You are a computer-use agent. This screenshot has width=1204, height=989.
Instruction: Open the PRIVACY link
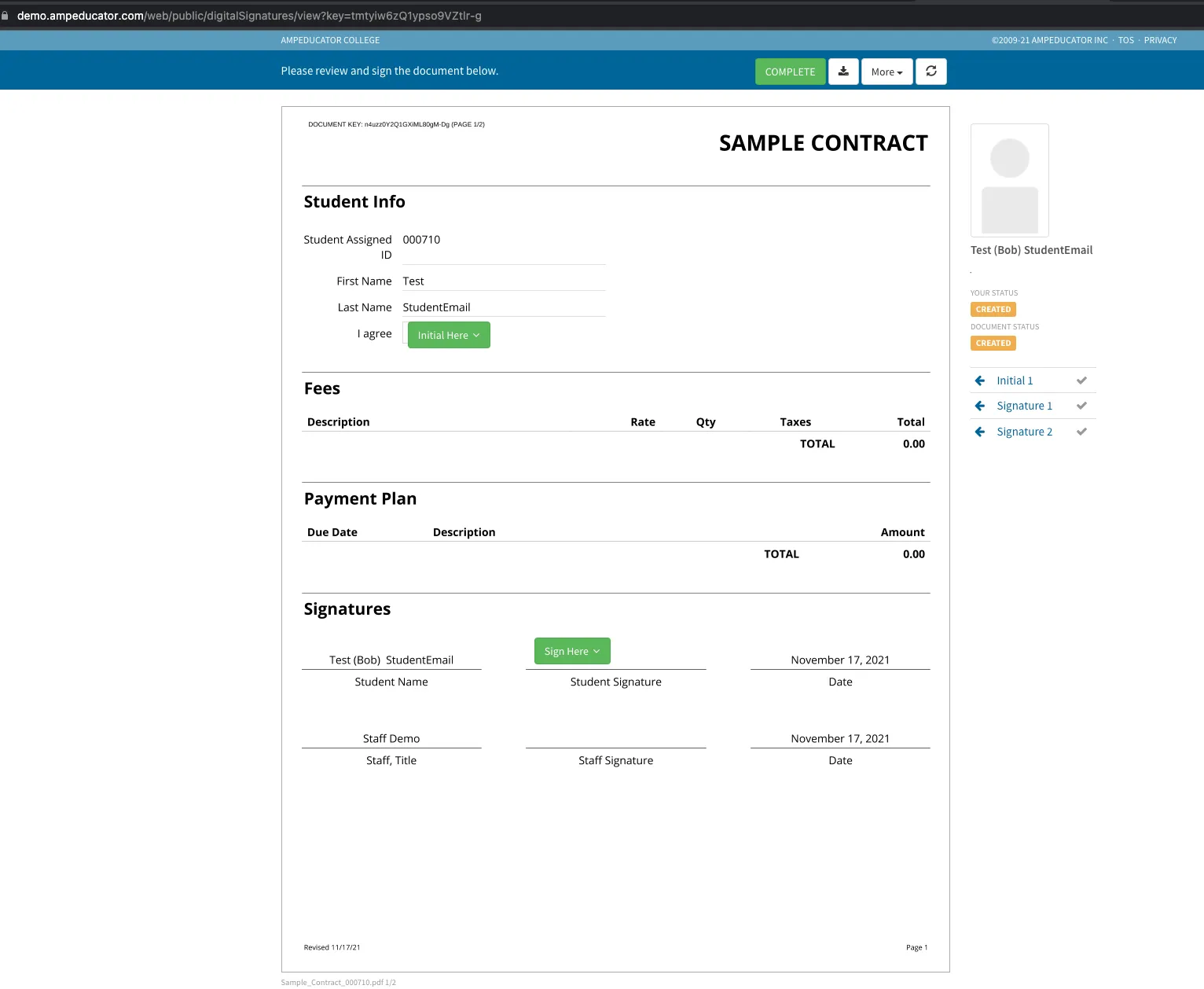click(x=1160, y=40)
